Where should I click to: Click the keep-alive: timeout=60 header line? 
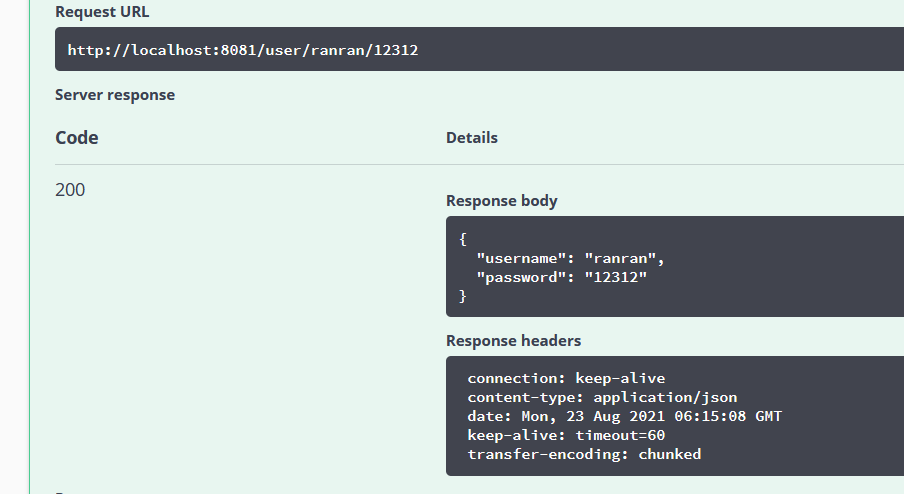point(566,436)
